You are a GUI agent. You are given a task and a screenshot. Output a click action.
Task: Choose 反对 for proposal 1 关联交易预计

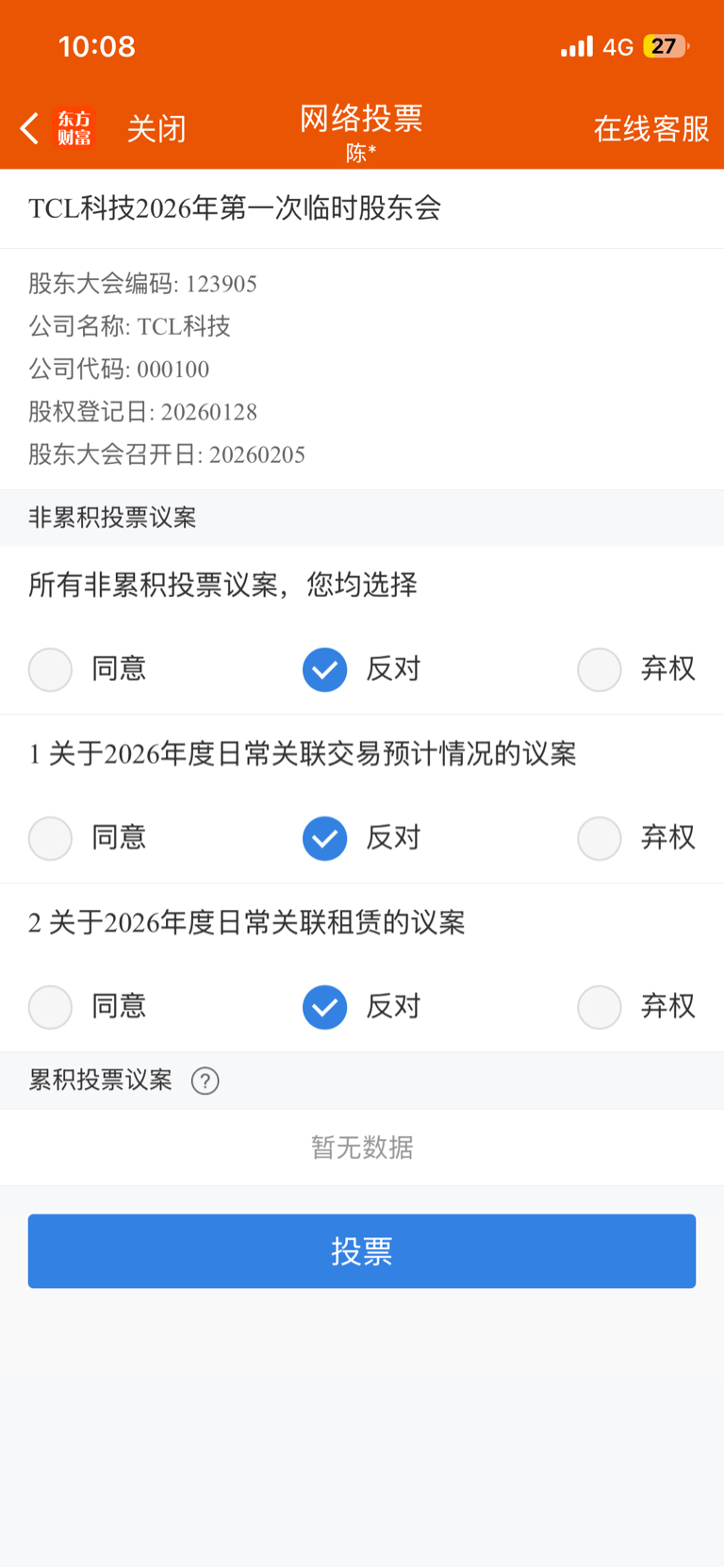click(x=325, y=838)
